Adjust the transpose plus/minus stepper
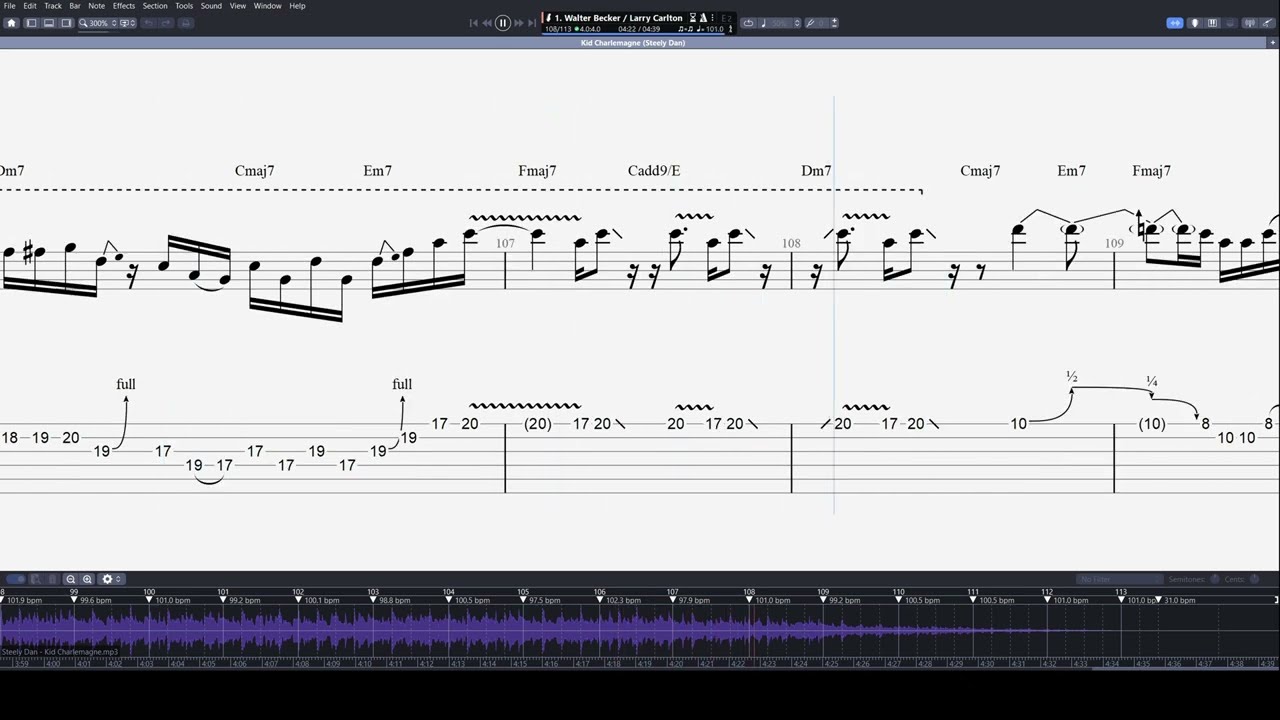 click(834, 23)
